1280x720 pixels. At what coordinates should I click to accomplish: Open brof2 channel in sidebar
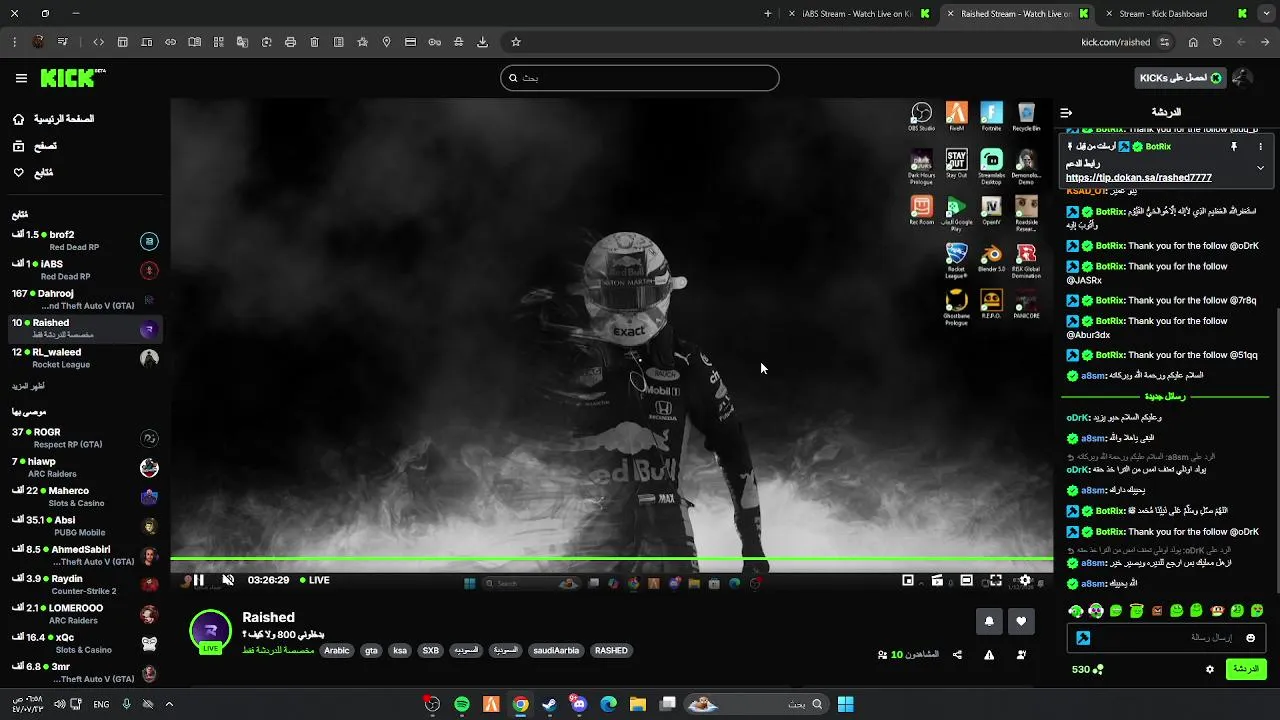83,241
